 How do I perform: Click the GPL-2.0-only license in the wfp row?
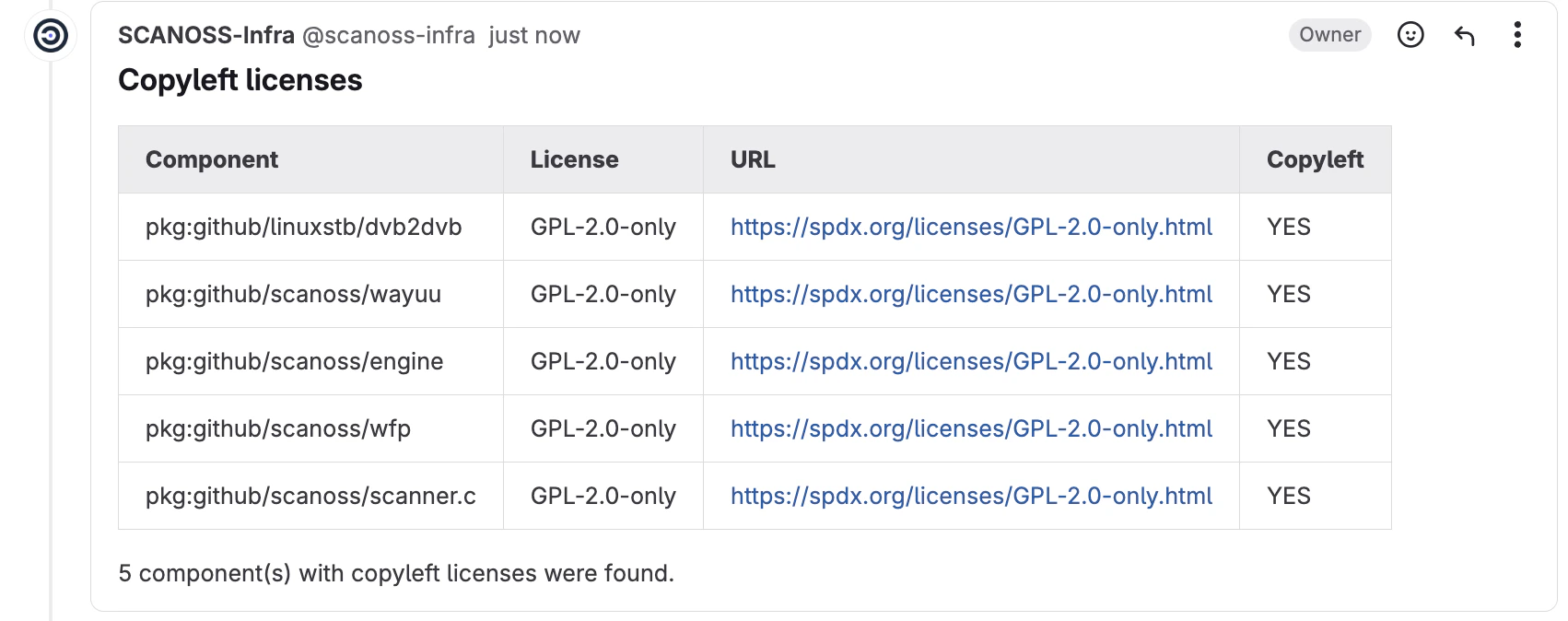point(603,428)
